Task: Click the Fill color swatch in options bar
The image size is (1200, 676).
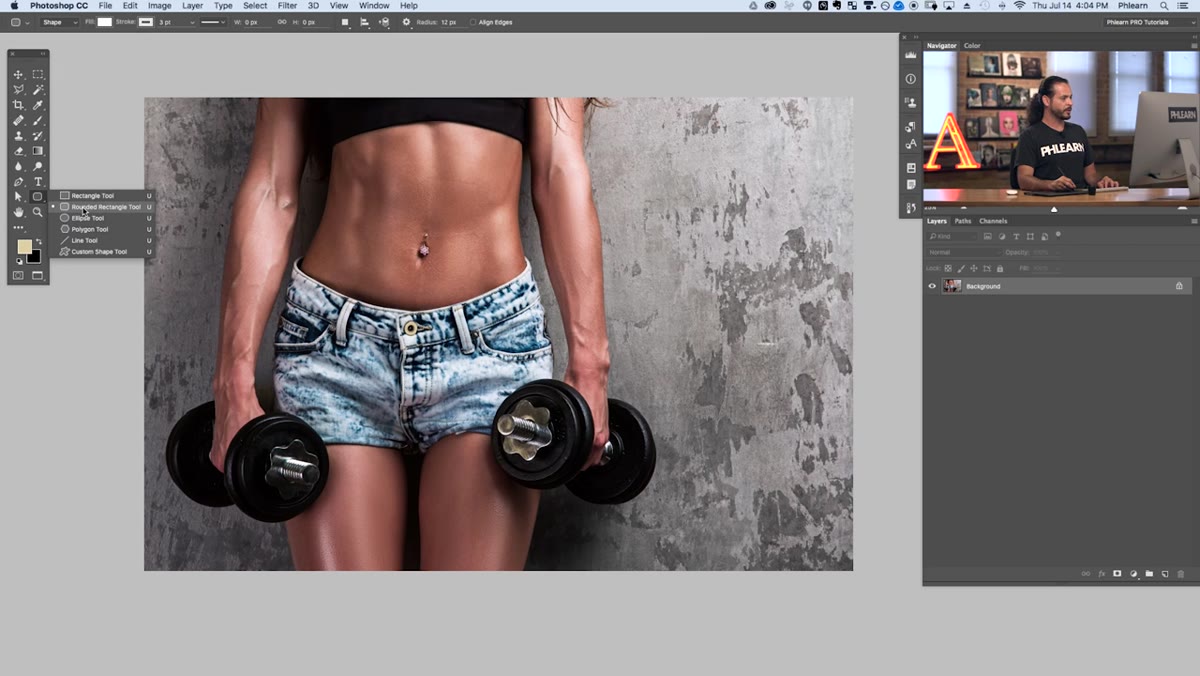Action: (104, 22)
